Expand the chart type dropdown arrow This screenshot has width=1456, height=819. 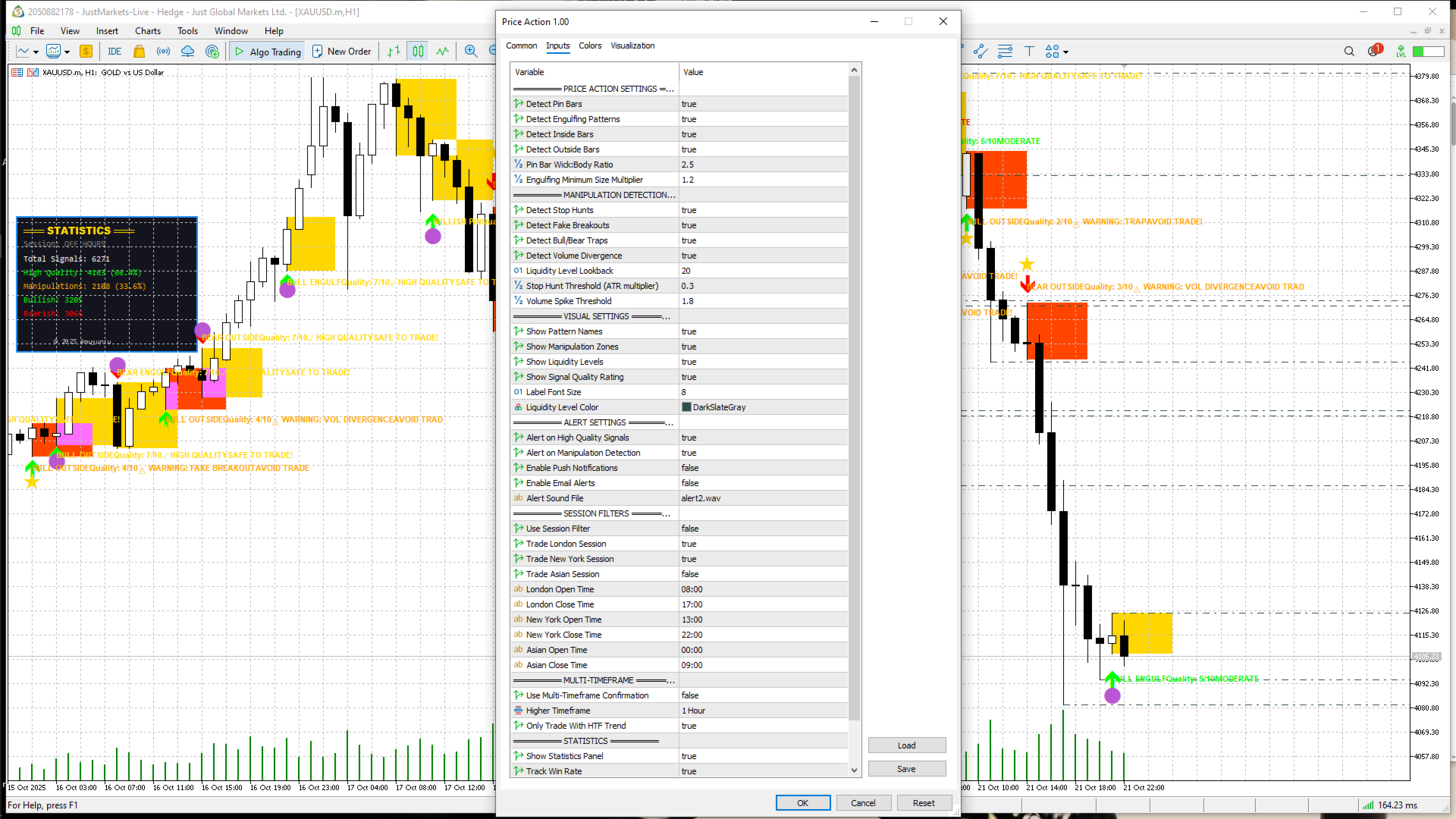(x=36, y=52)
